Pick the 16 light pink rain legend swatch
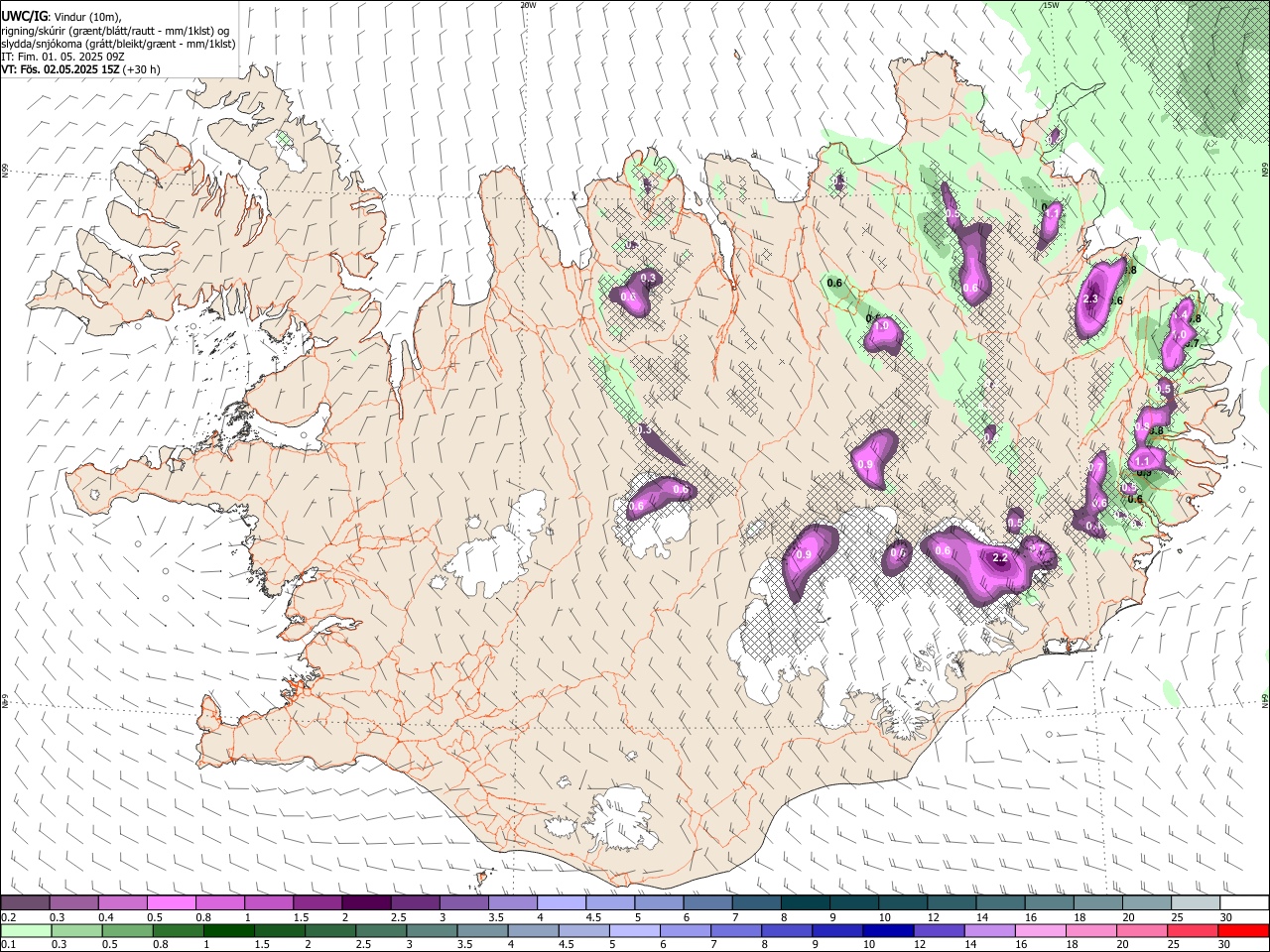 click(1041, 930)
